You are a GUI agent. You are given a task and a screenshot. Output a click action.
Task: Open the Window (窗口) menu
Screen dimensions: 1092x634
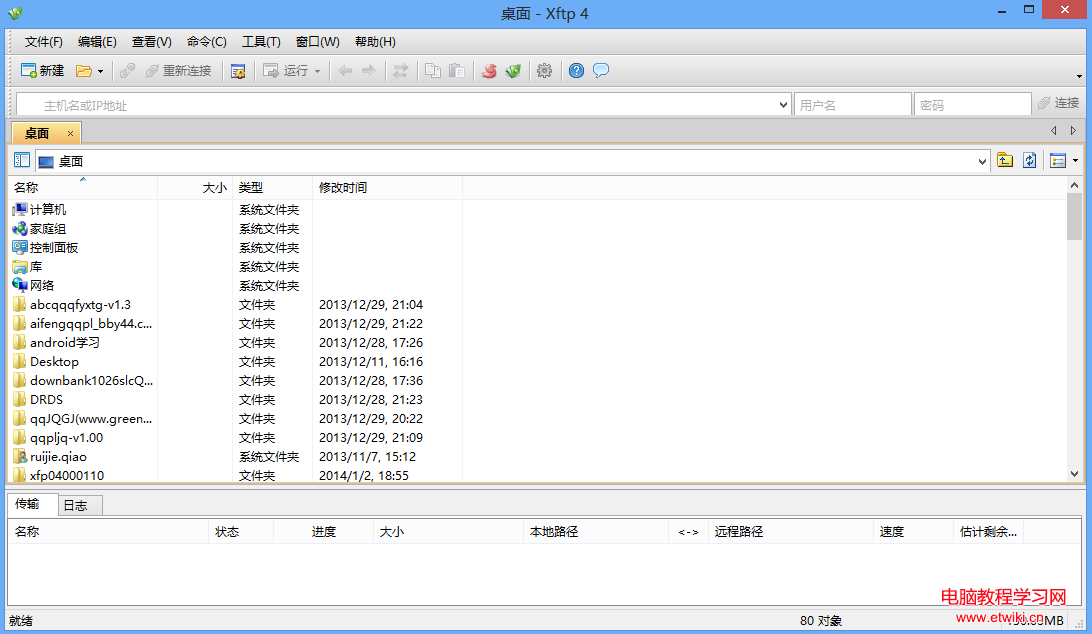[x=318, y=42]
